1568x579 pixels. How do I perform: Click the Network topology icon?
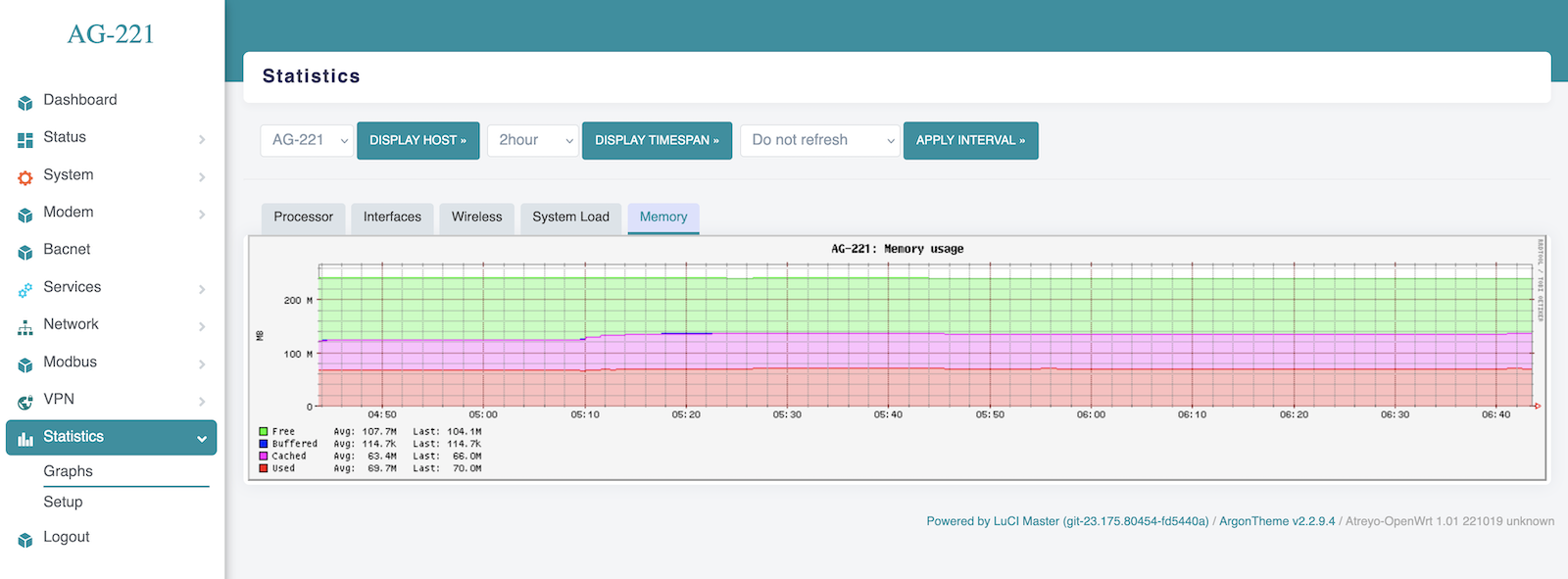(25, 327)
